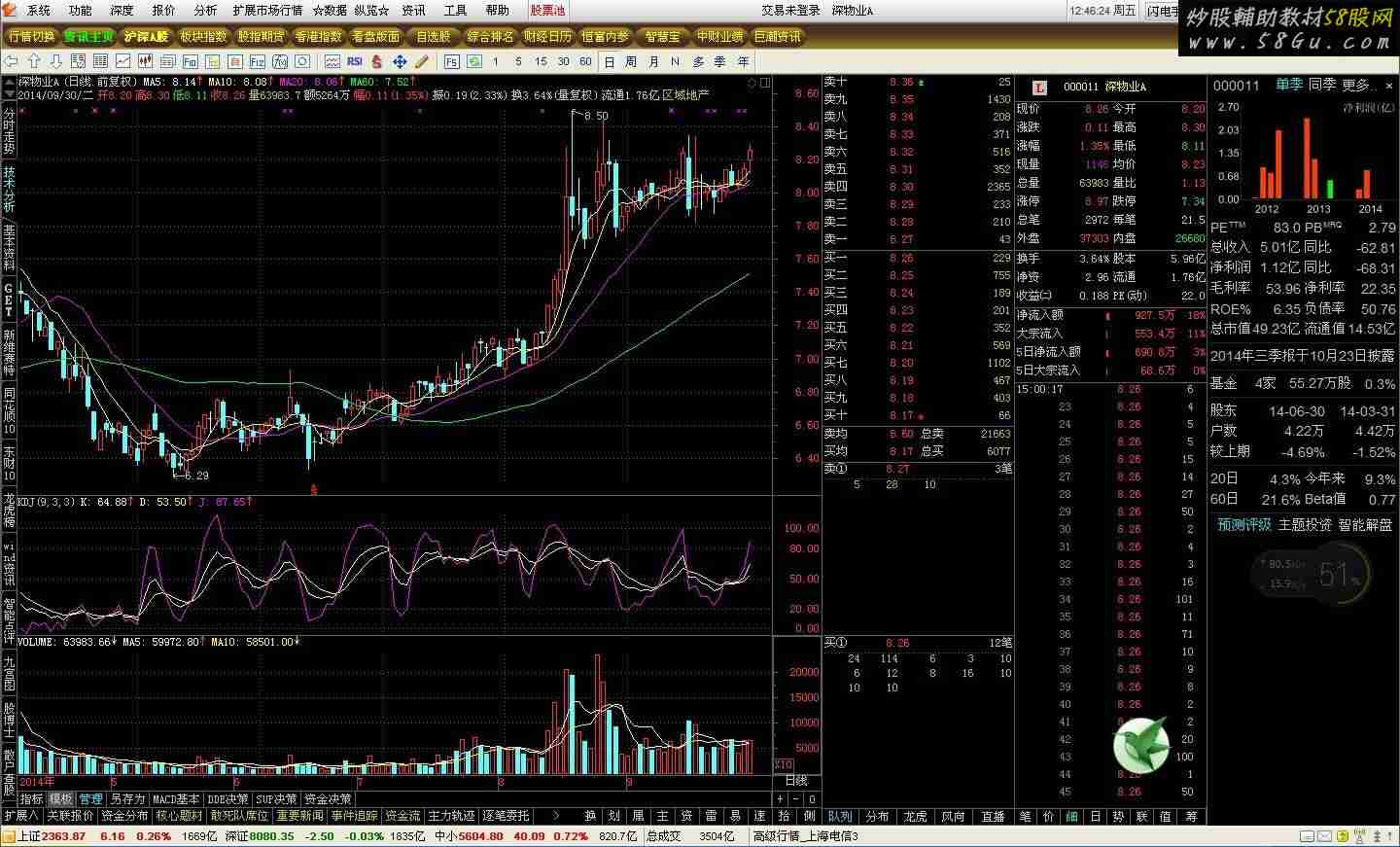Click the green bird logo icon
The height and width of the screenshot is (847, 1400).
pyautogui.click(x=1140, y=745)
